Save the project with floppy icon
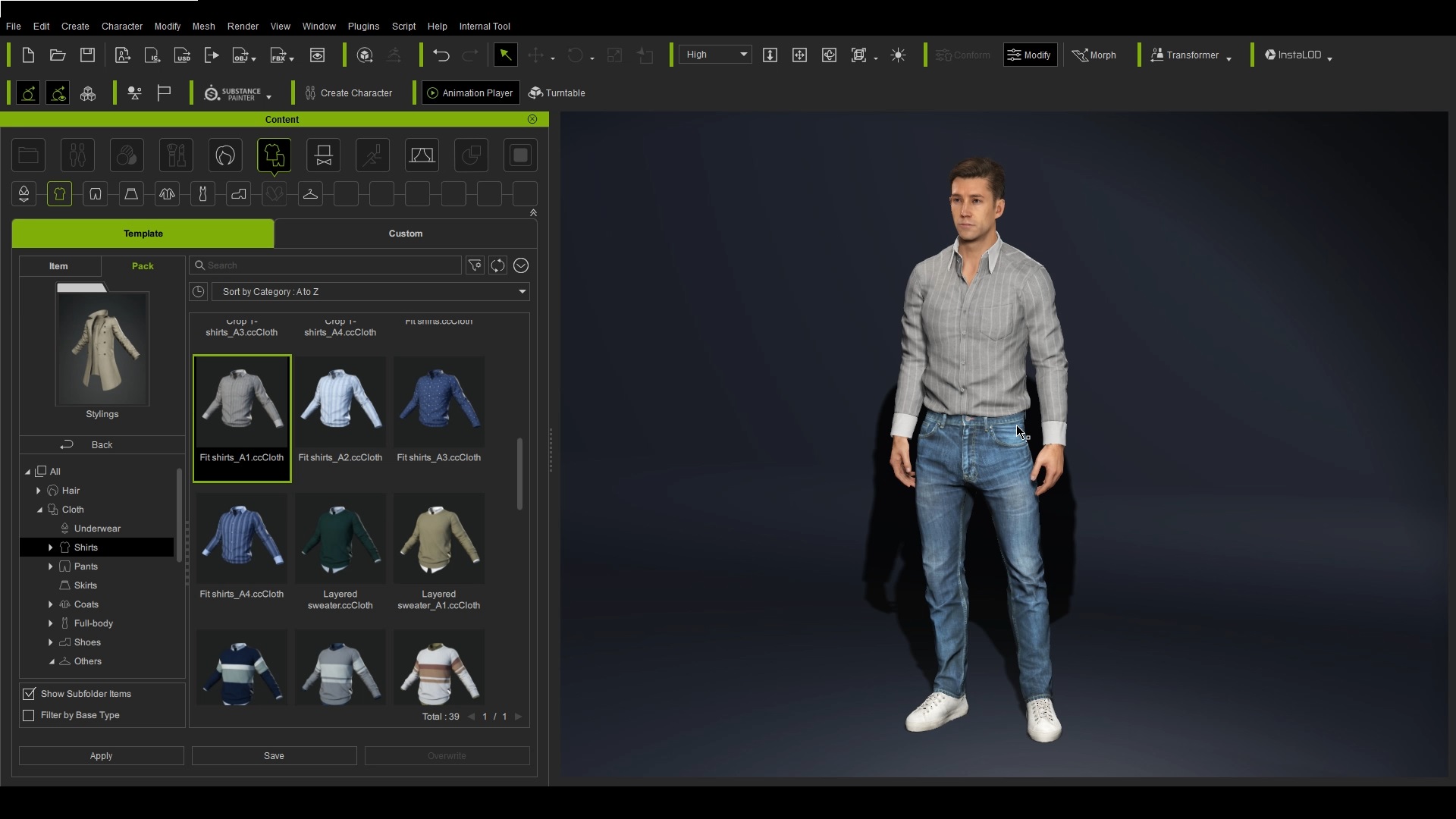The height and width of the screenshot is (819, 1456). (x=88, y=55)
